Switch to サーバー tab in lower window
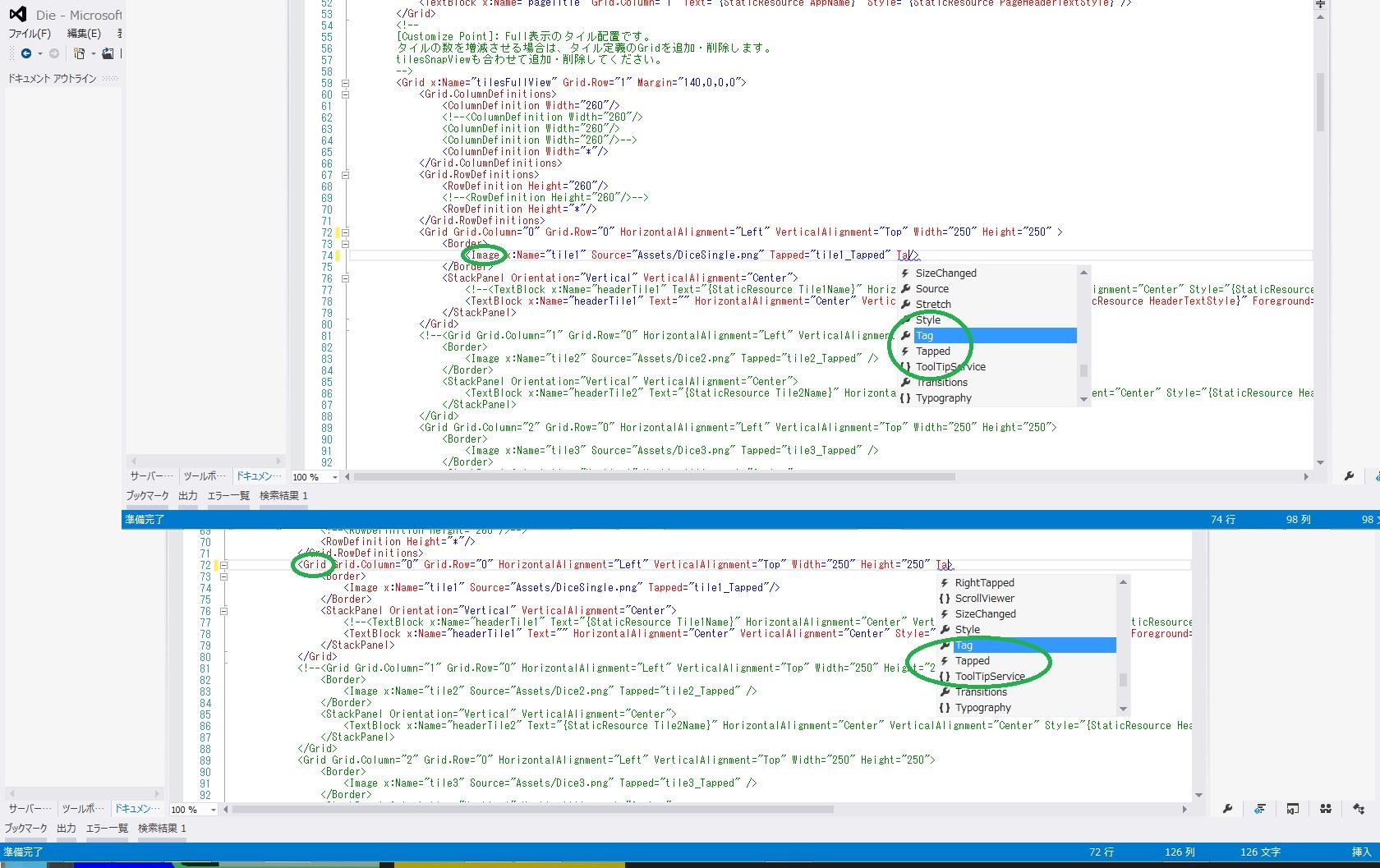The image size is (1380, 868). 30,809
